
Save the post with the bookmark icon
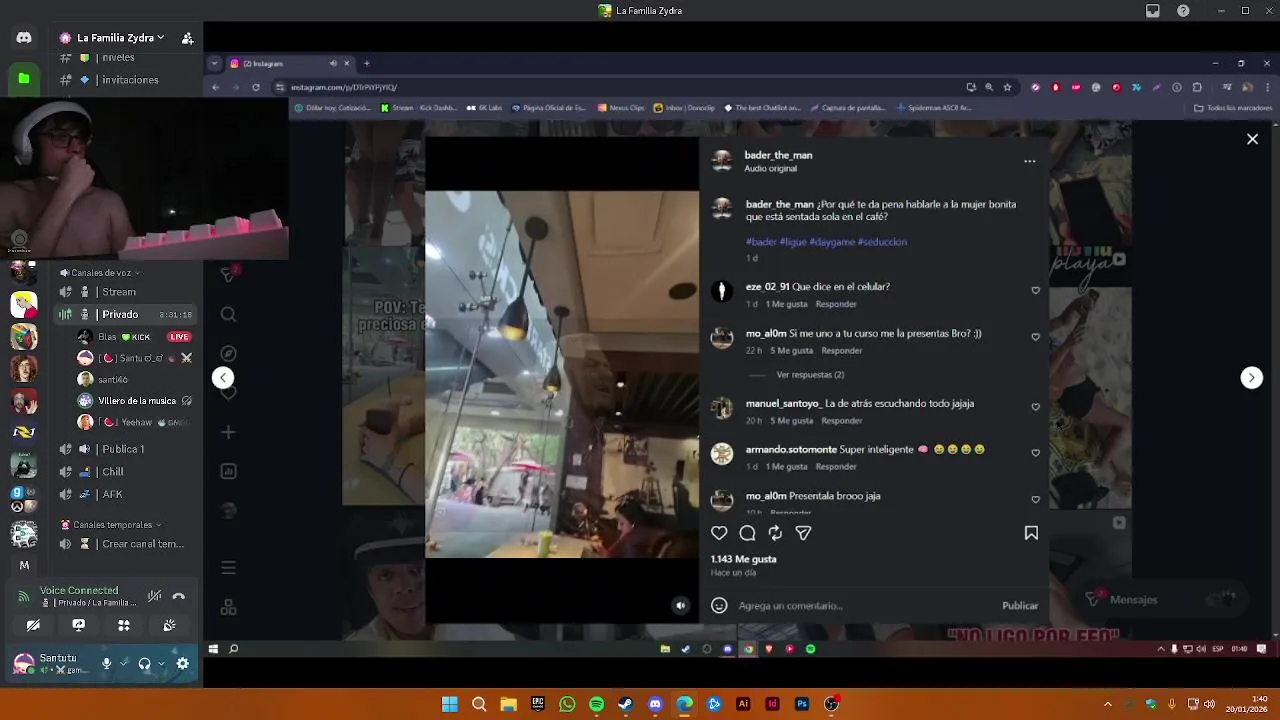click(x=1031, y=533)
